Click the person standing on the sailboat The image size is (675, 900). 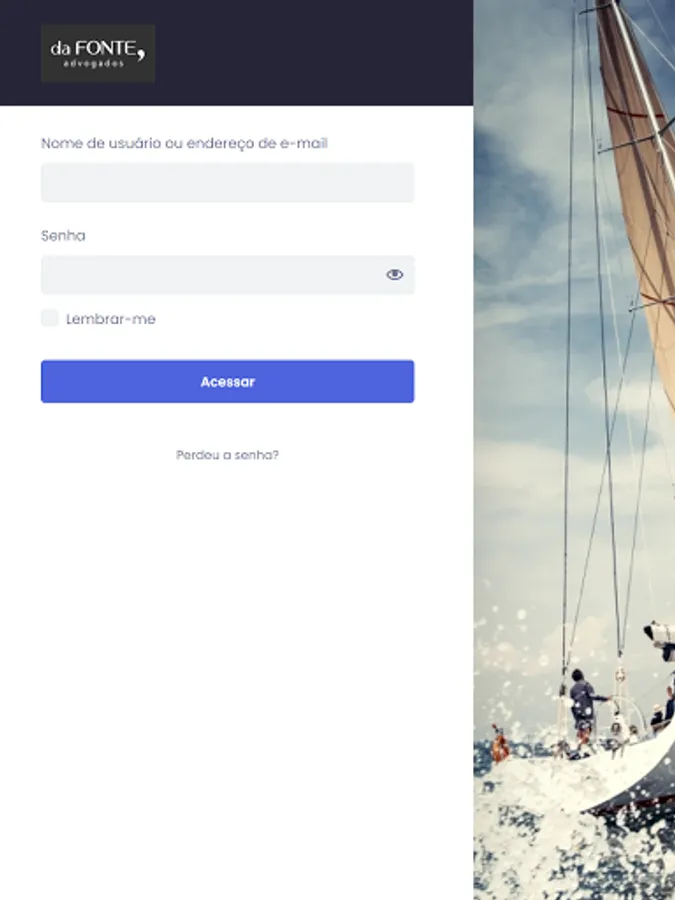tap(584, 709)
